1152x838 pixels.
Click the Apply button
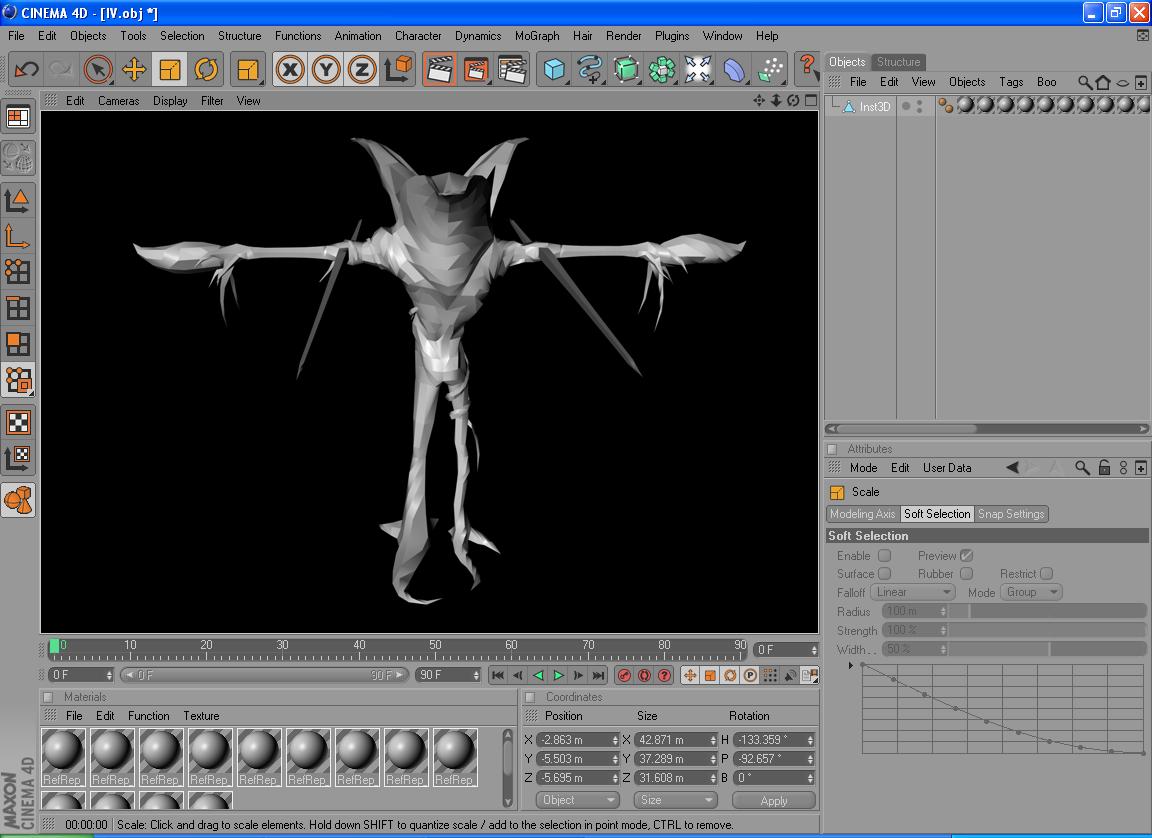click(x=773, y=800)
